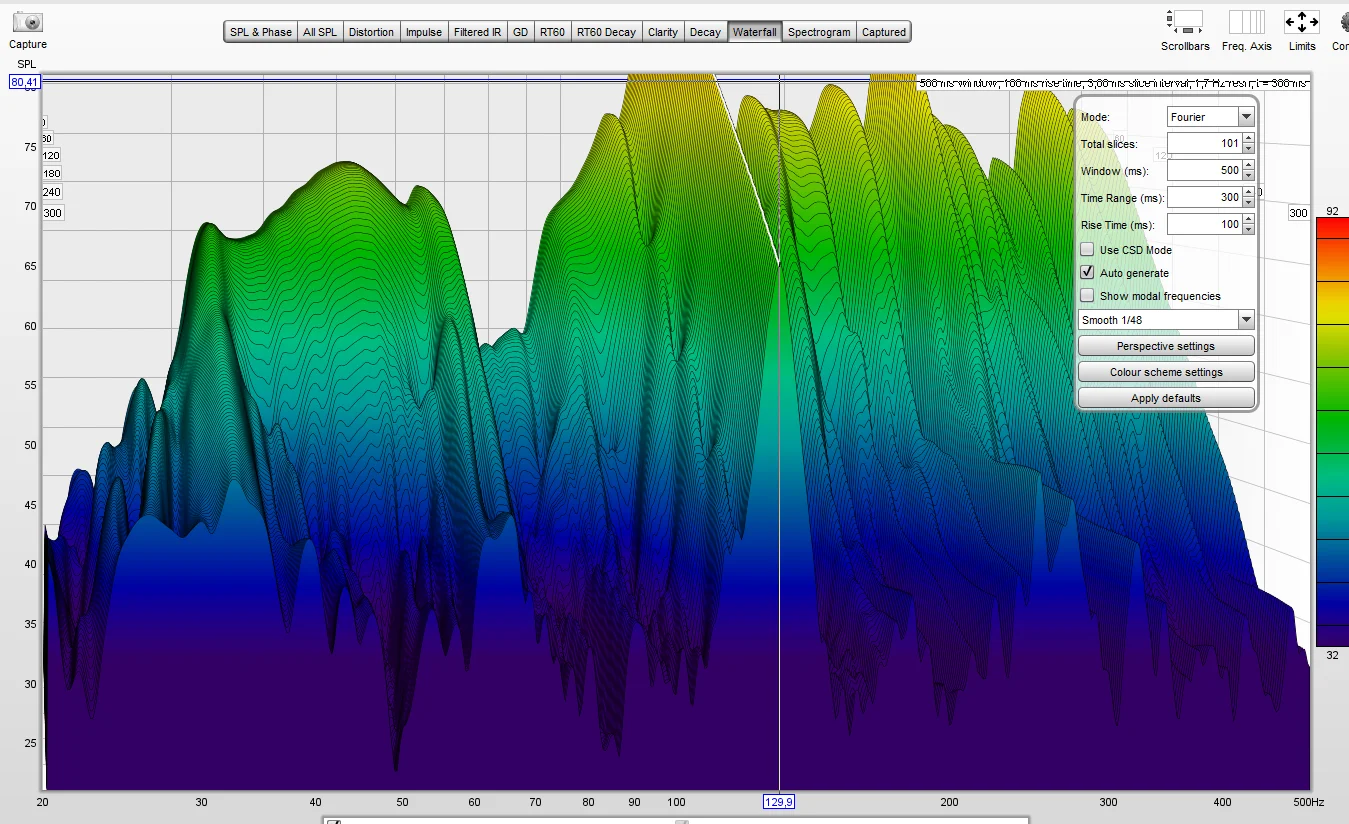This screenshot has height=824, width=1349.
Task: Enable Show modal frequencies checkbox
Action: pos(1087,296)
